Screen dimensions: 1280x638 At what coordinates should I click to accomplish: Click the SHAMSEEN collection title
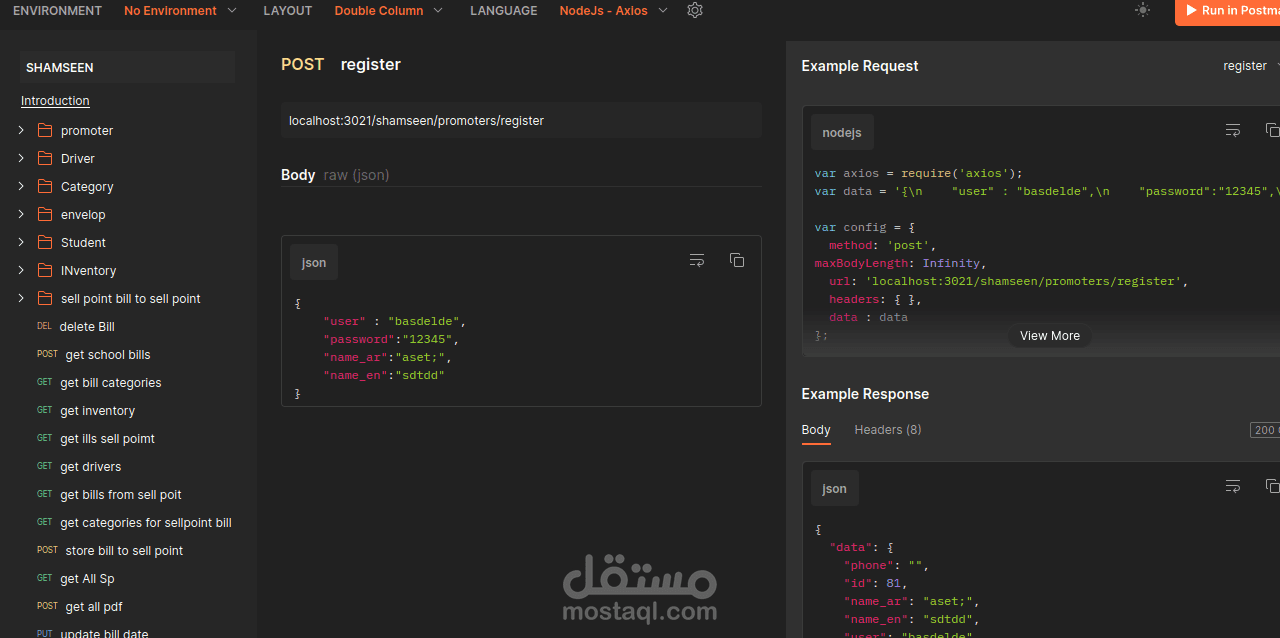point(60,68)
